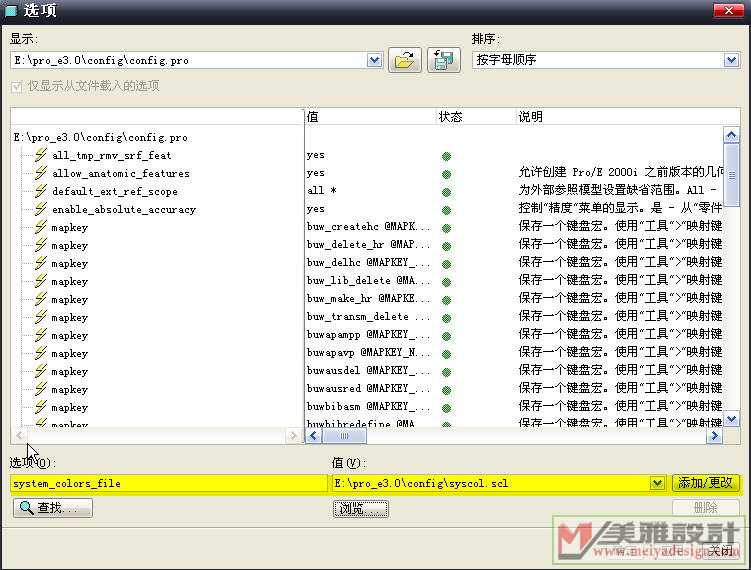This screenshot has height=570, width=751.
Task: Click the green status dot in the buw_createhc row
Action: coord(446,228)
